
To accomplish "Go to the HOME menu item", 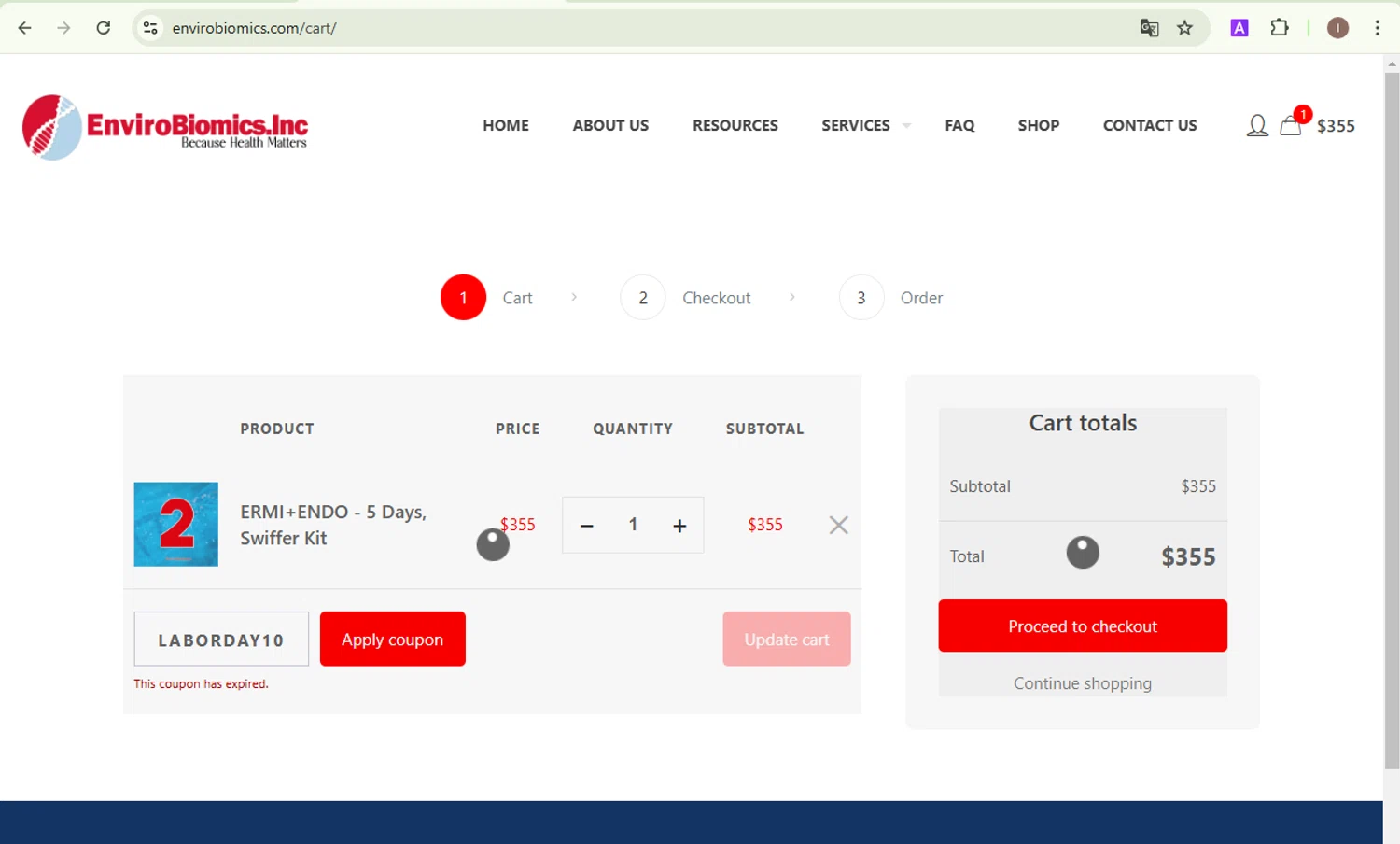I will 506,125.
